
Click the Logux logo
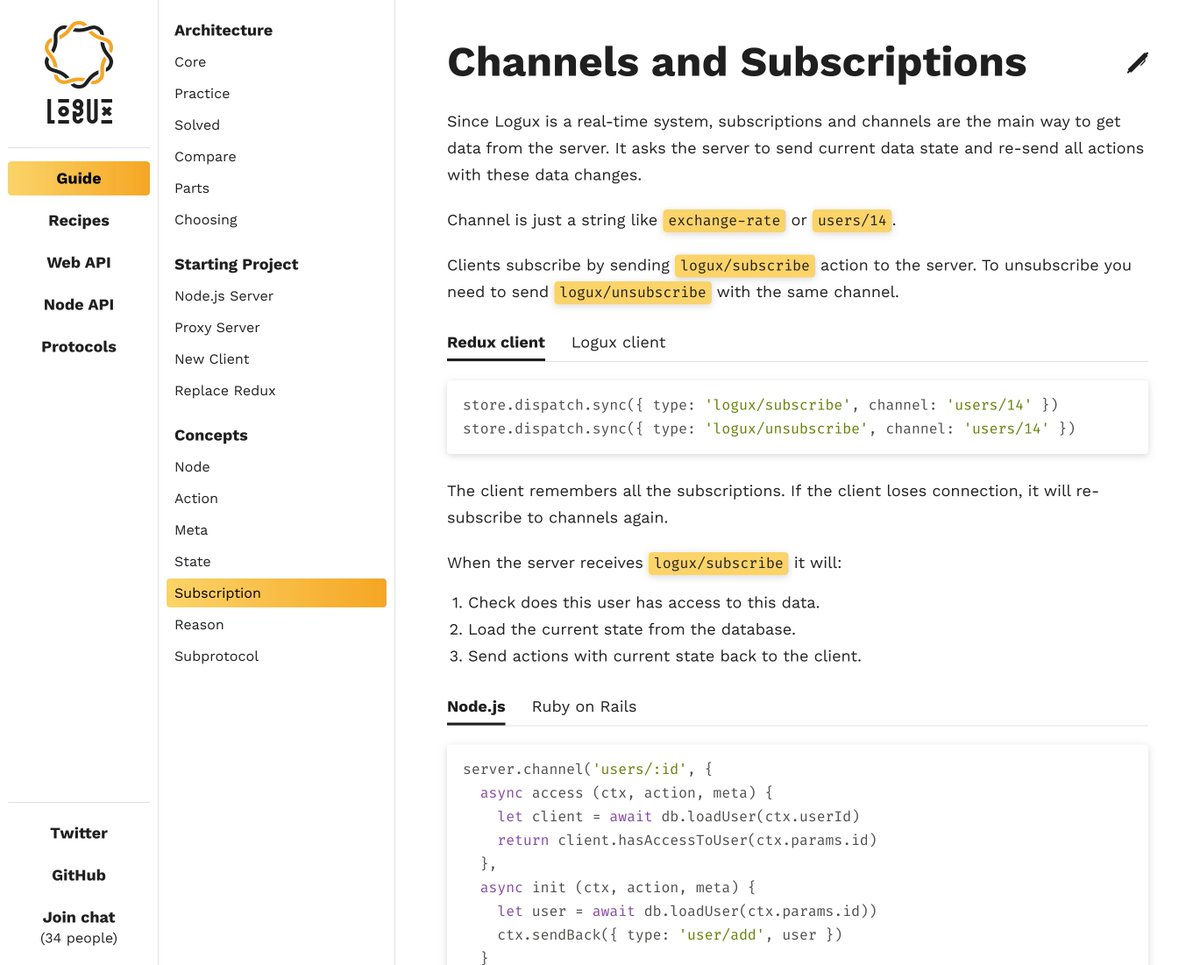coord(79,73)
